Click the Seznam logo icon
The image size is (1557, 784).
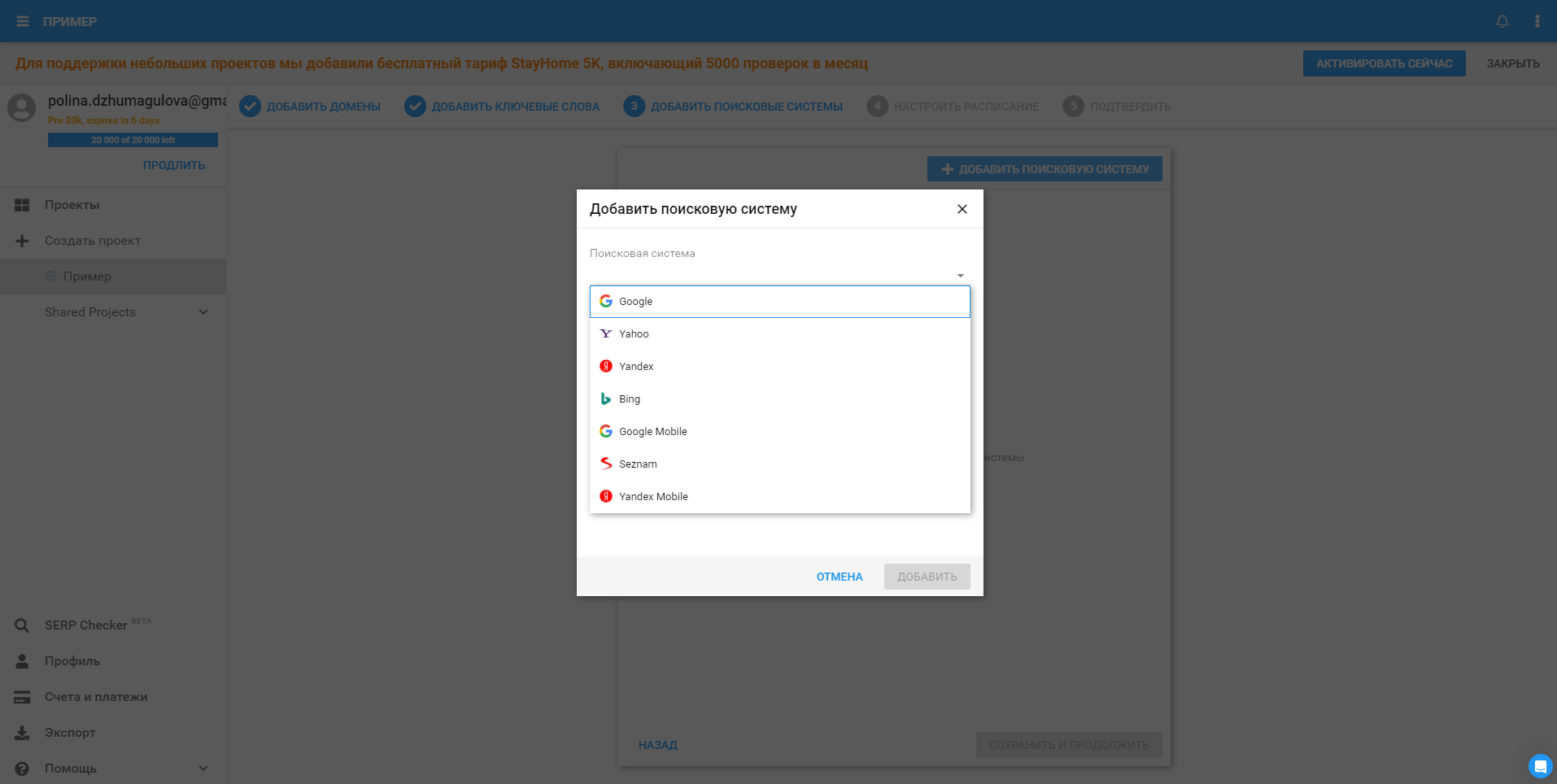tap(606, 464)
